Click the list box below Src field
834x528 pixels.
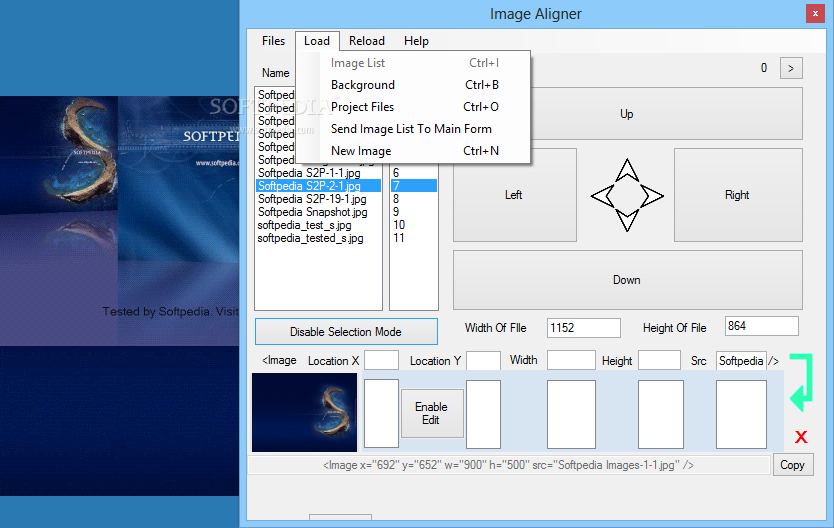click(741, 414)
